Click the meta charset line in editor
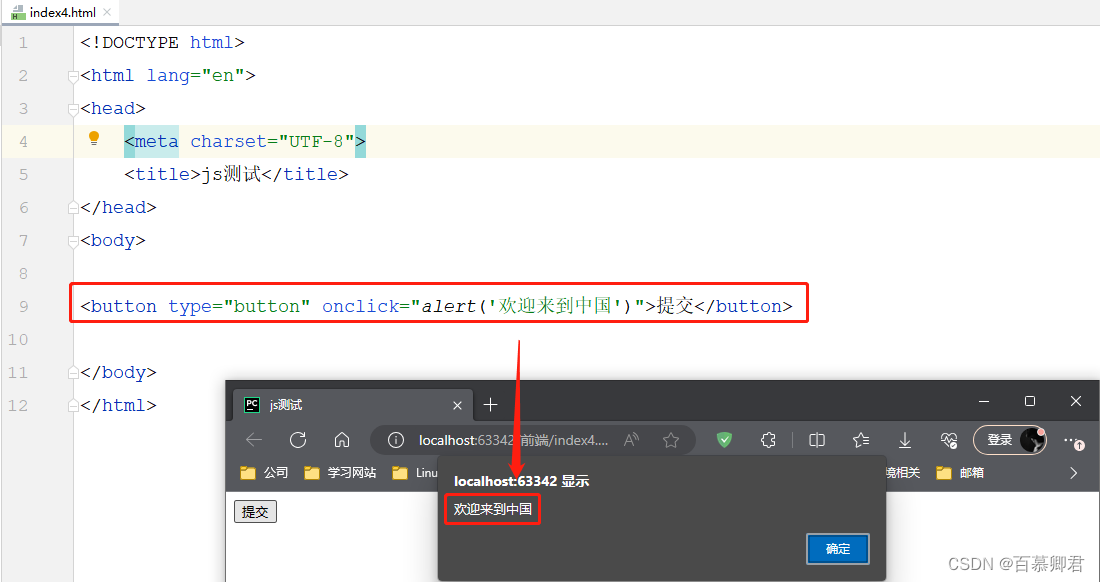Screen dimensions: 1100x582 click(x=245, y=142)
